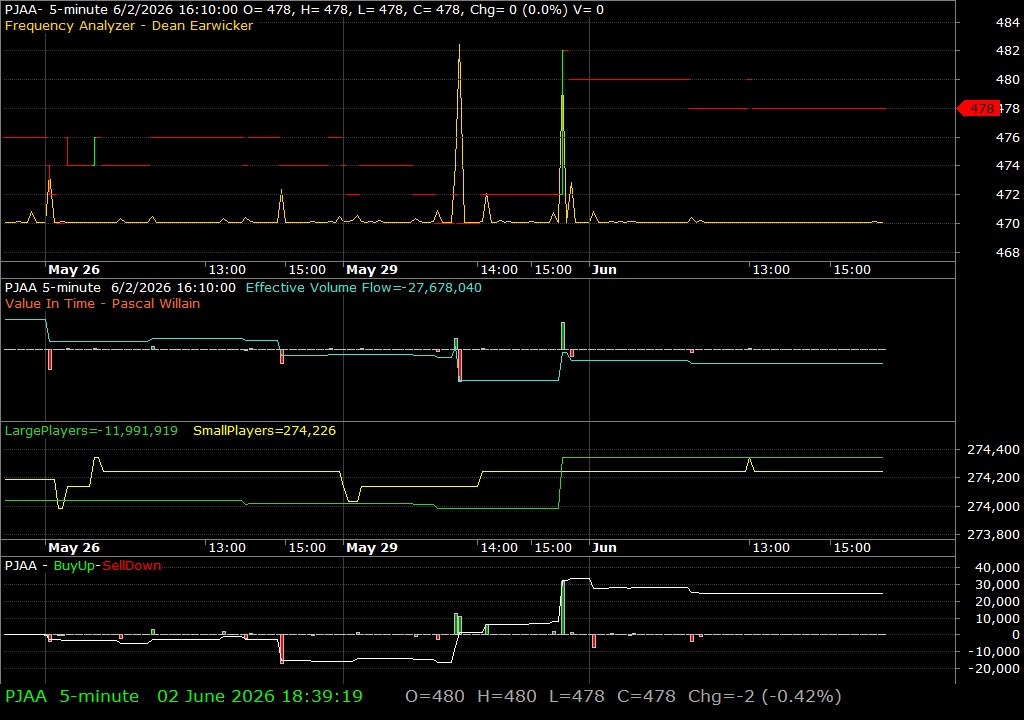Image resolution: width=1024 pixels, height=720 pixels.
Task: Select the 'Frequency Analyzer - Dean Earwicker' indicator title
Action: (x=129, y=25)
